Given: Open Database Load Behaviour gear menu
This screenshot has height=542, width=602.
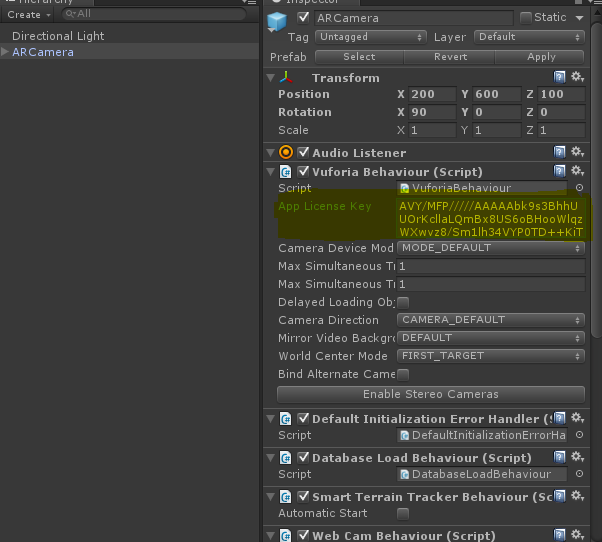Looking at the screenshot, I should [x=577, y=456].
